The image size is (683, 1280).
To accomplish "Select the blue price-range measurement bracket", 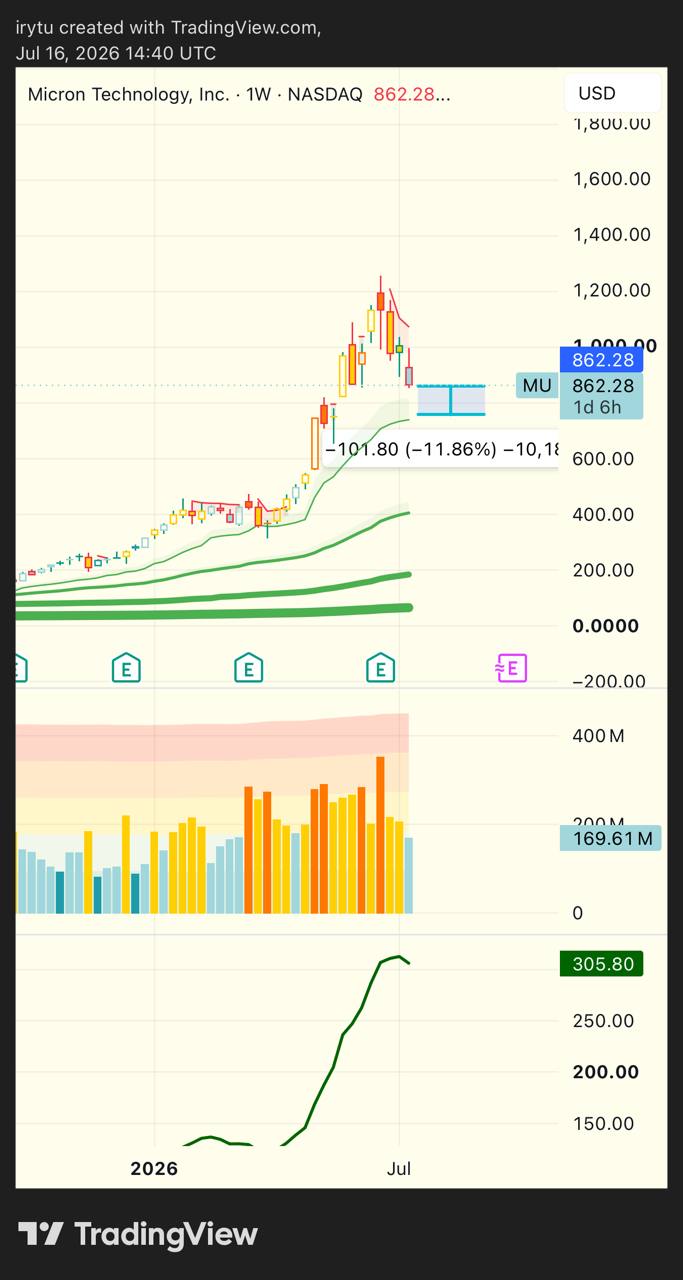I will pos(451,400).
